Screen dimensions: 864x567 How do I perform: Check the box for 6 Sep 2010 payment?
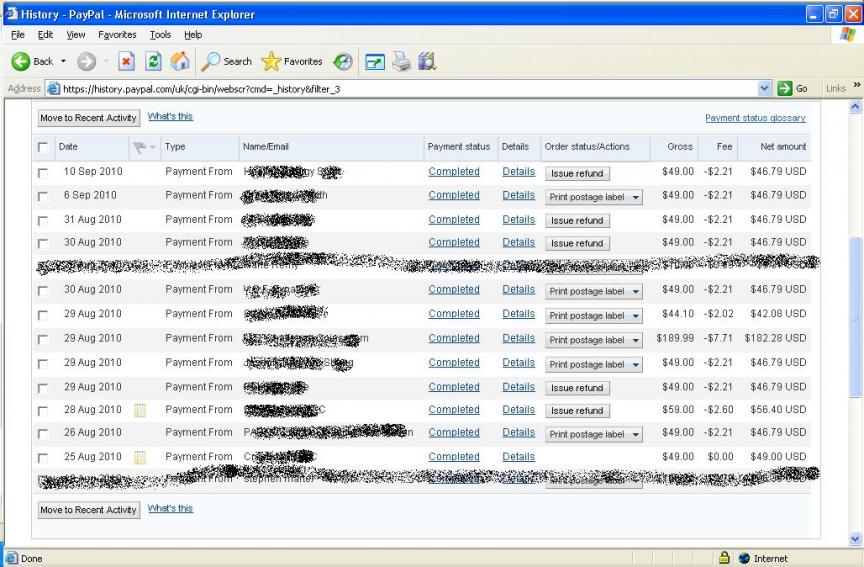coord(42,197)
